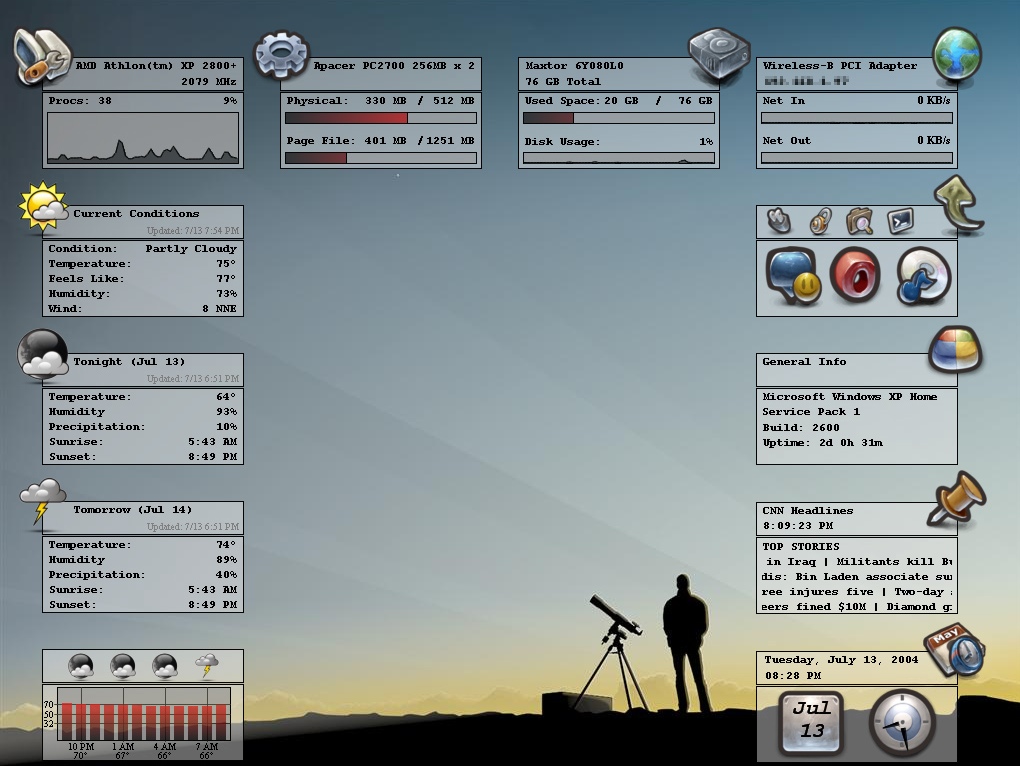Click the sun and cloud Current Conditions icon
The height and width of the screenshot is (766, 1020).
pyautogui.click(x=43, y=208)
